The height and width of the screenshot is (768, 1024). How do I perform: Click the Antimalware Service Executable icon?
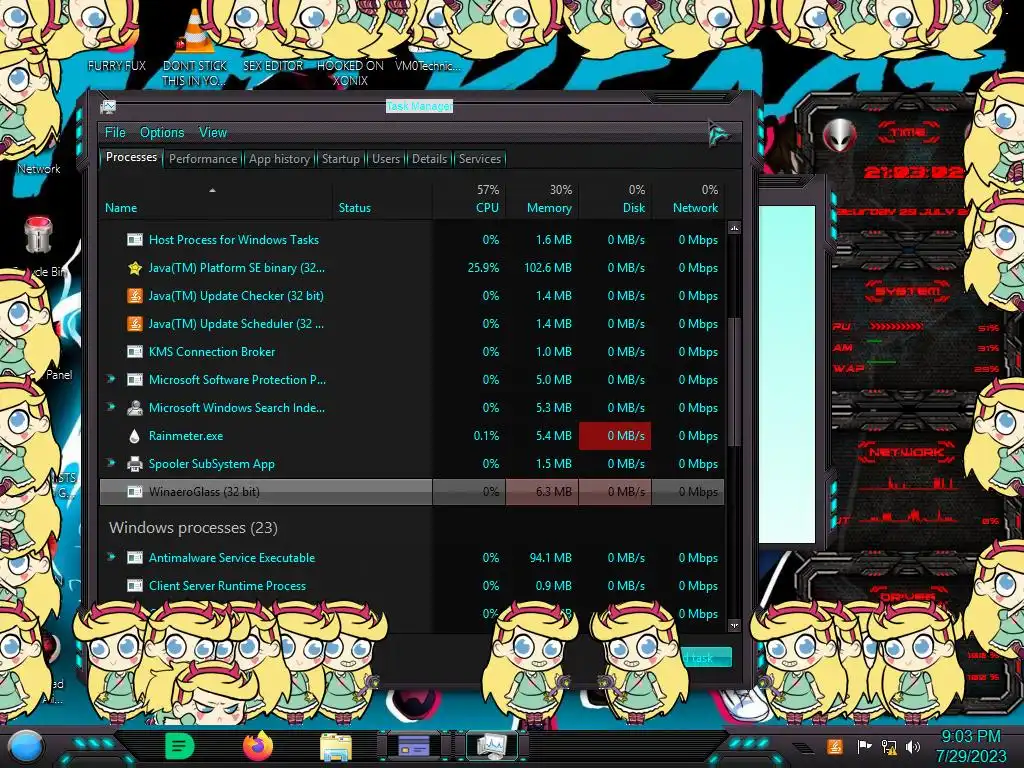(135, 558)
